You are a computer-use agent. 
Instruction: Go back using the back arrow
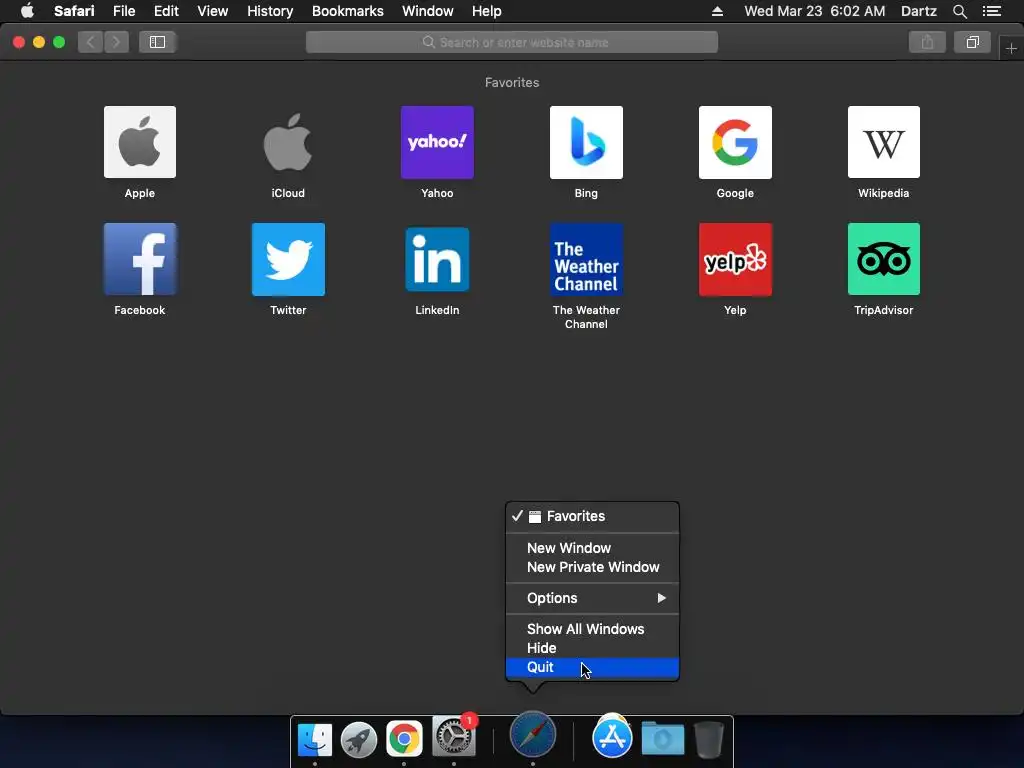(91, 42)
